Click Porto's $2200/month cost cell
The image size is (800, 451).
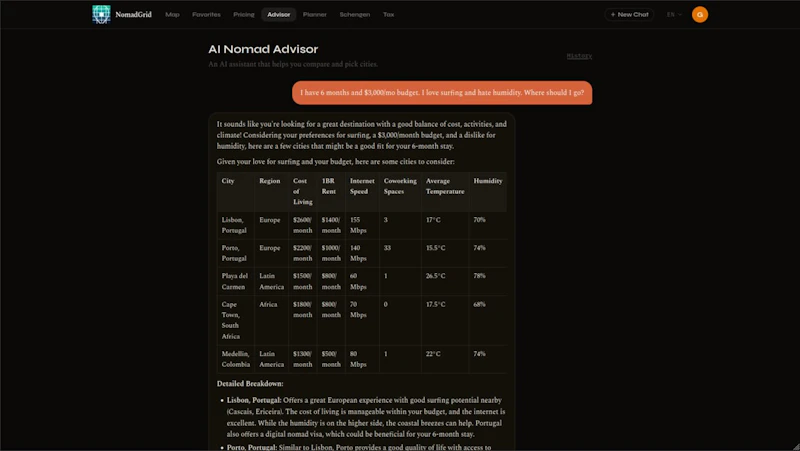[303, 253]
